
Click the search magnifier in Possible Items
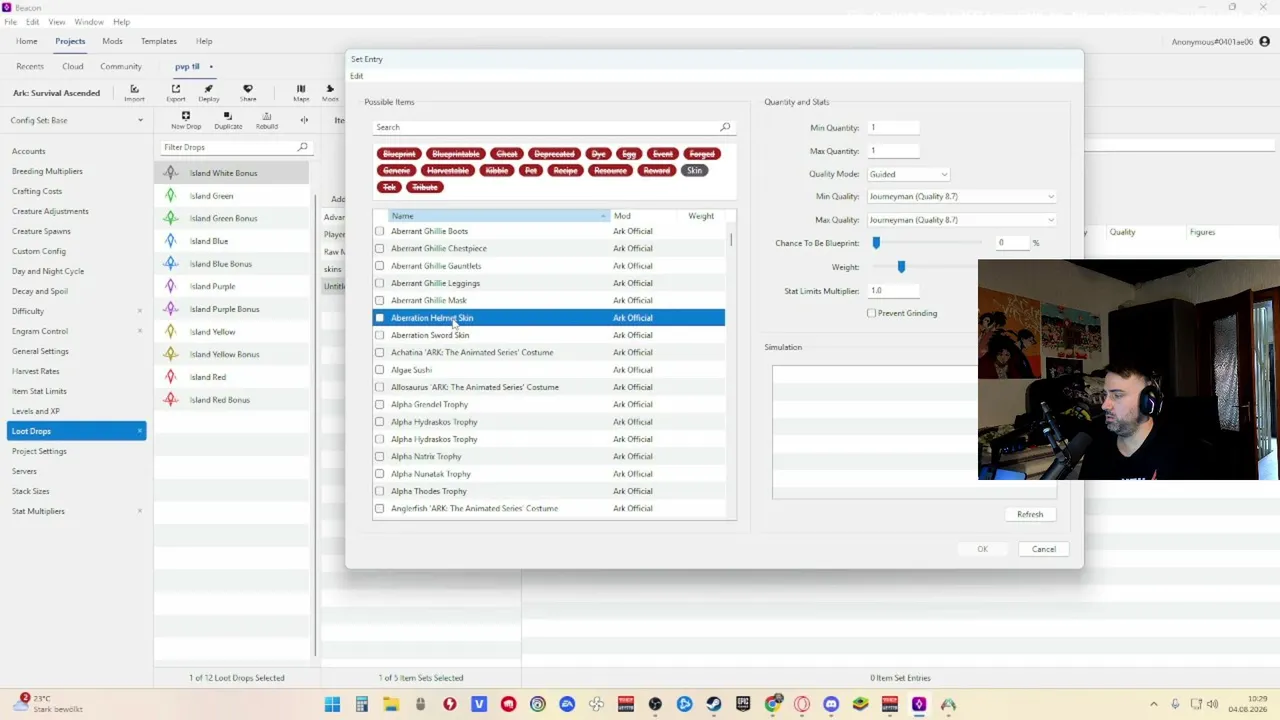tap(725, 127)
